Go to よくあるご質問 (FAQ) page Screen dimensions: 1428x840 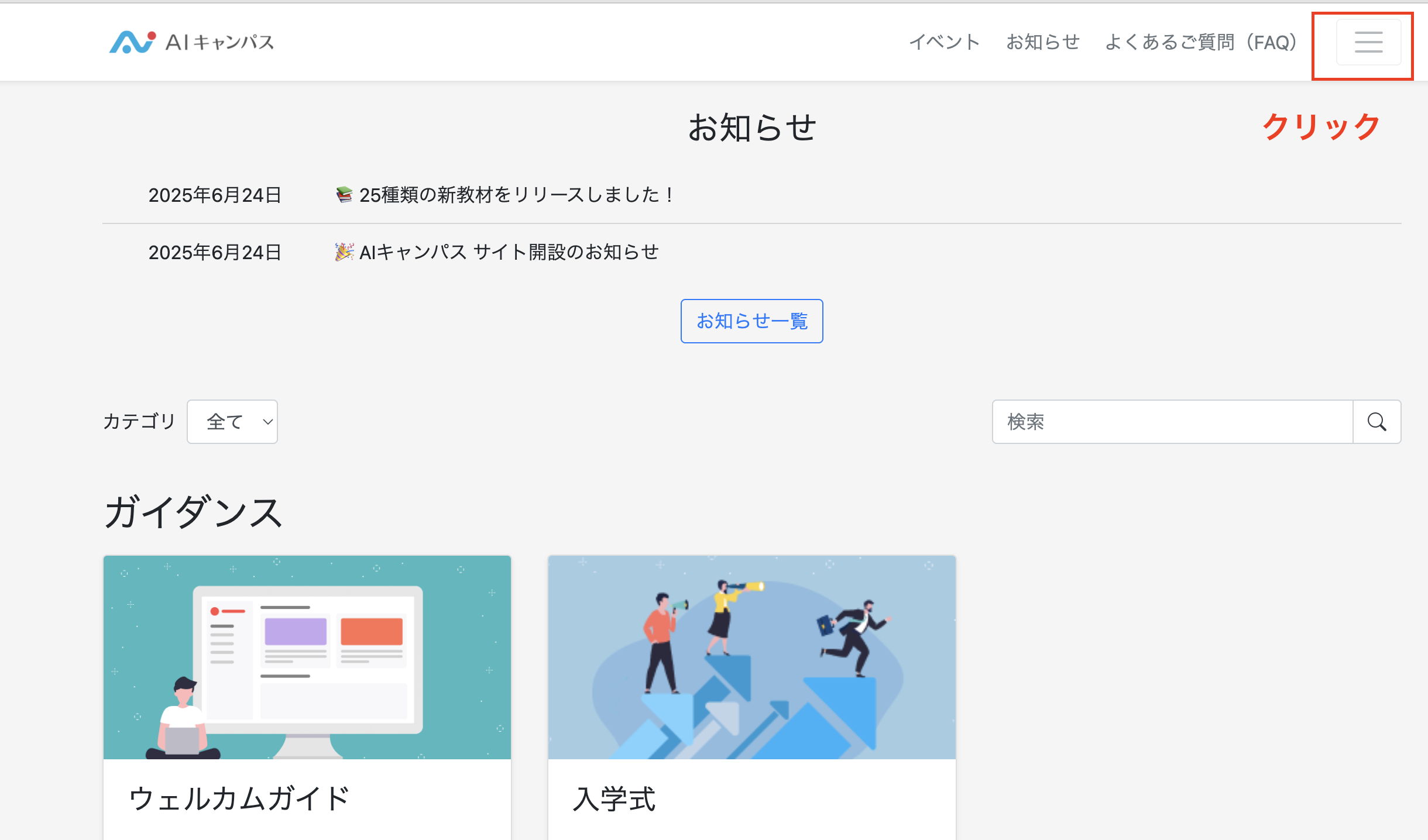[x=1200, y=42]
